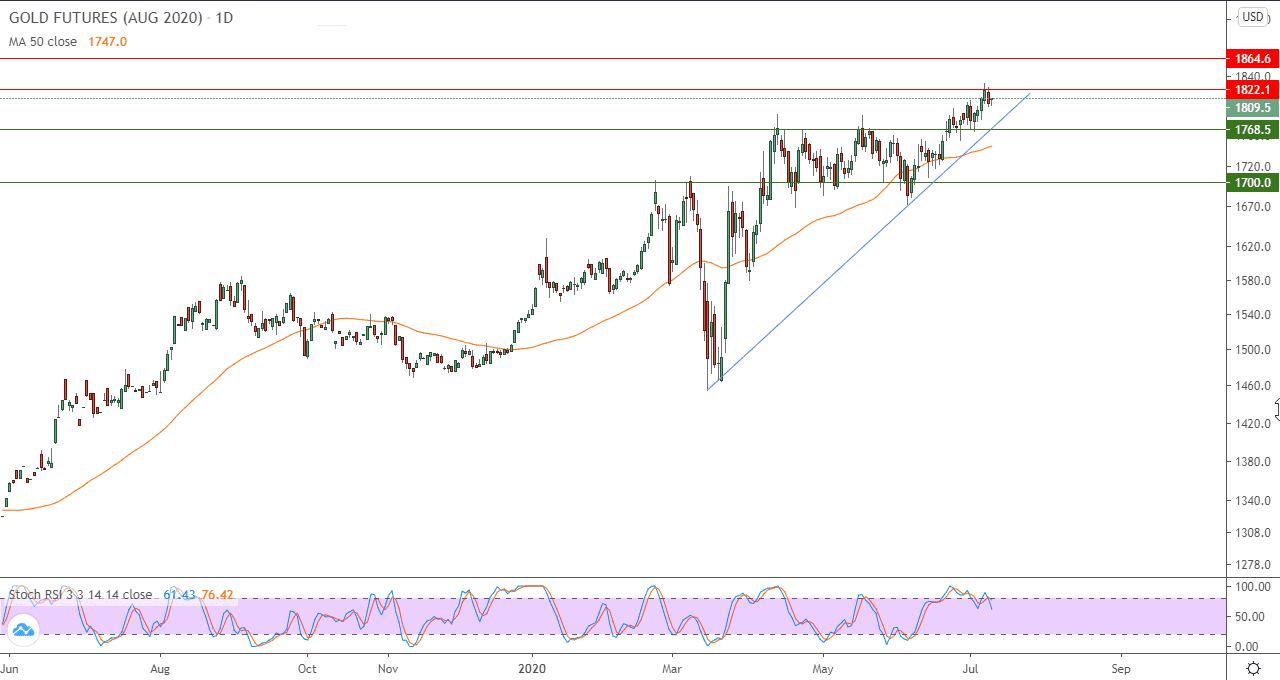Click the 1620.0 price scale tick

(x=1253, y=246)
